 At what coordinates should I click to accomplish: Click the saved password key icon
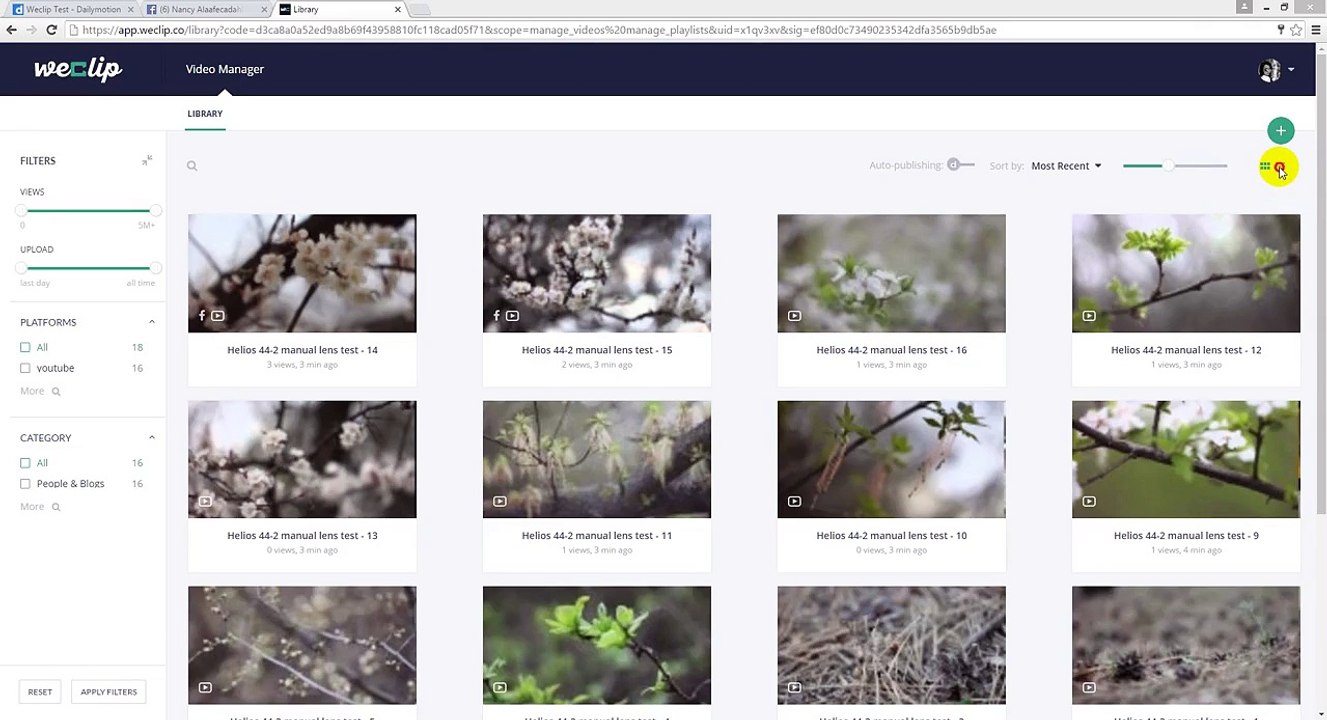pos(1280,30)
